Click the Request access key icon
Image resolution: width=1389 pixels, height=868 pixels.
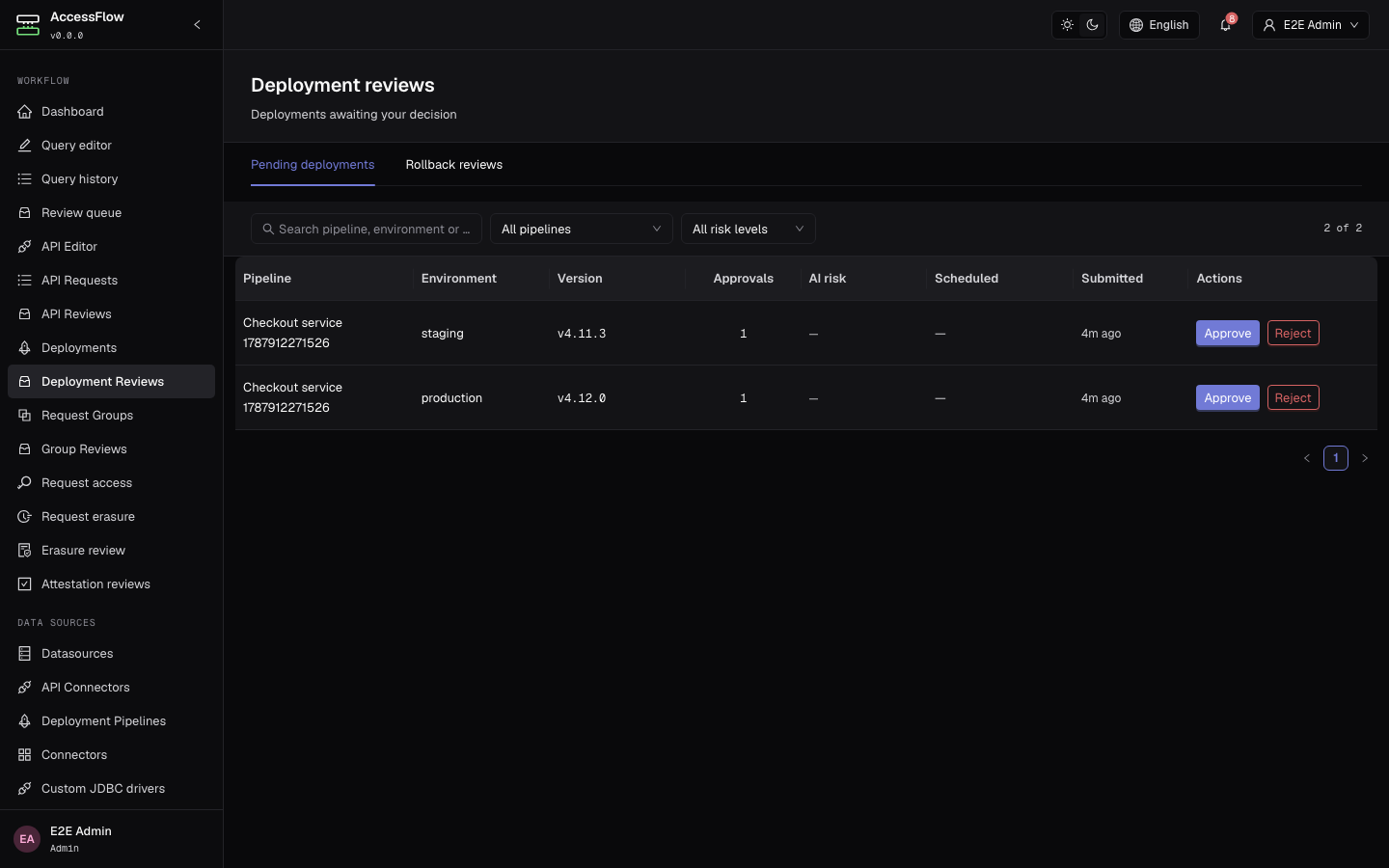[x=25, y=483]
